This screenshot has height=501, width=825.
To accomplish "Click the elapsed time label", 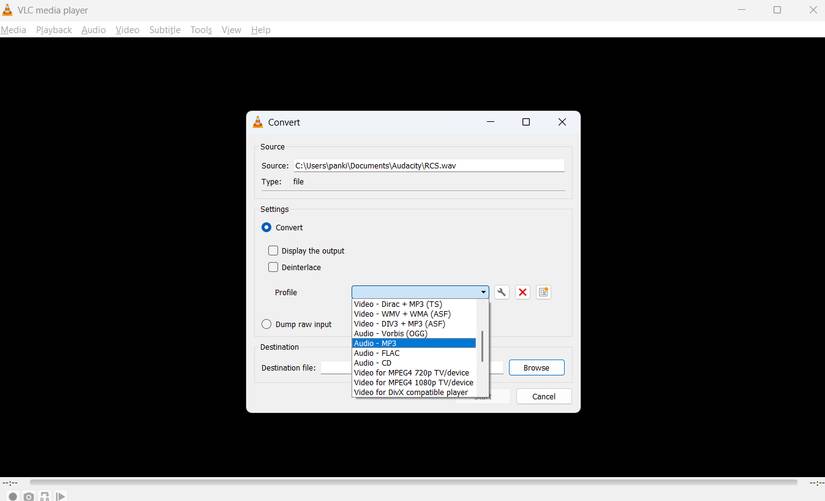I will tap(10, 483).
